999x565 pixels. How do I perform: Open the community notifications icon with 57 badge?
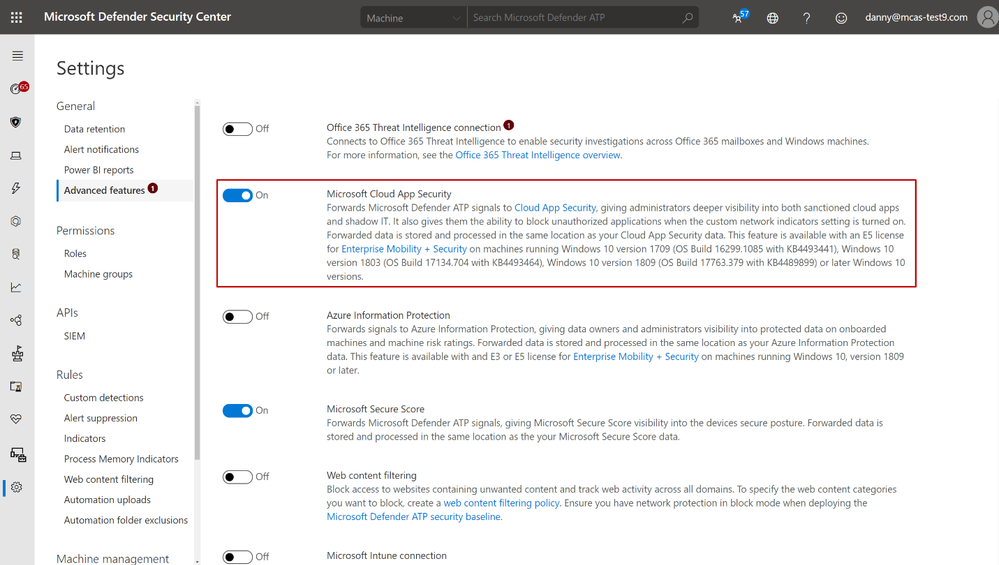[x=740, y=17]
